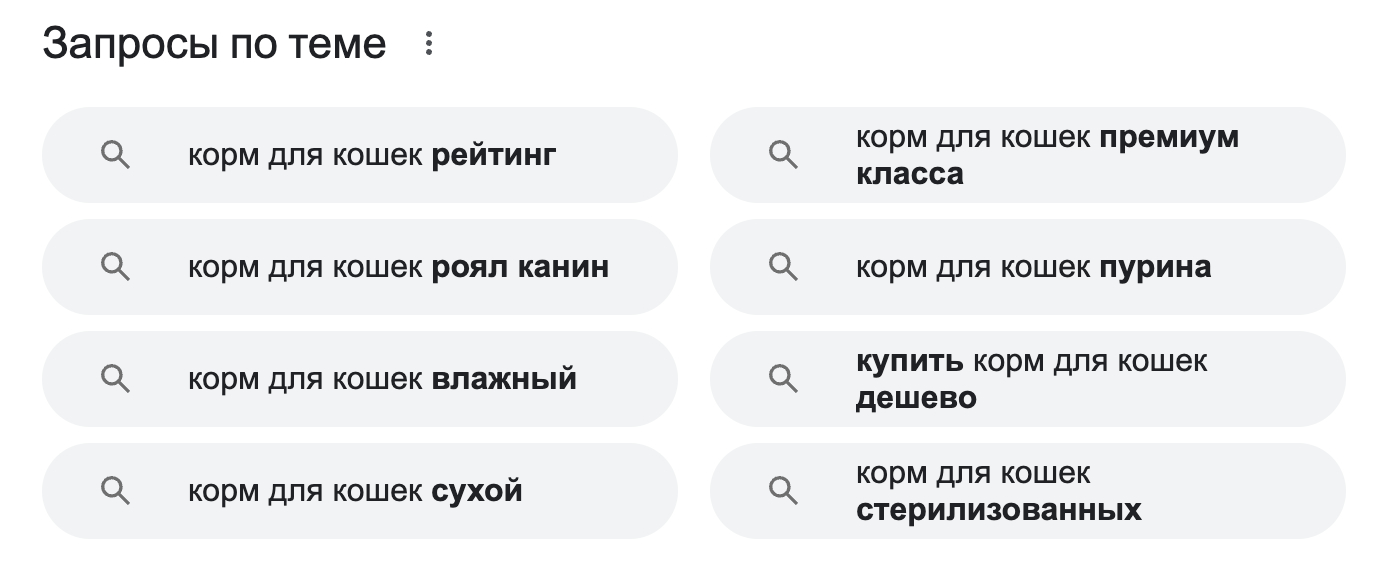This screenshot has height=584, width=1382.
Task: Click search icon next to роял канин suggestion
Action: pos(116,267)
